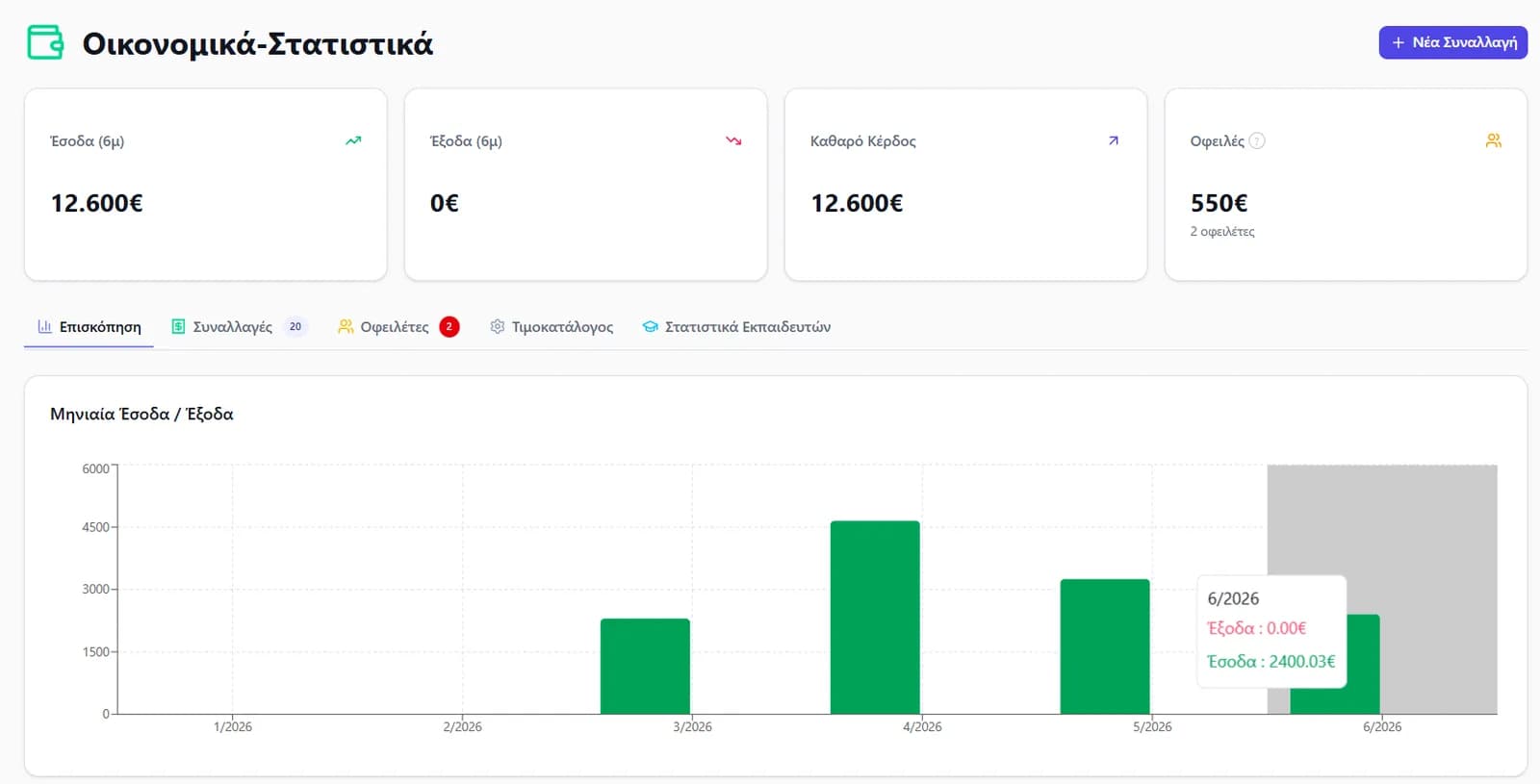Open the Τιμοκατάλογος tab
Screen dimensions: 1540x784
pos(551,327)
